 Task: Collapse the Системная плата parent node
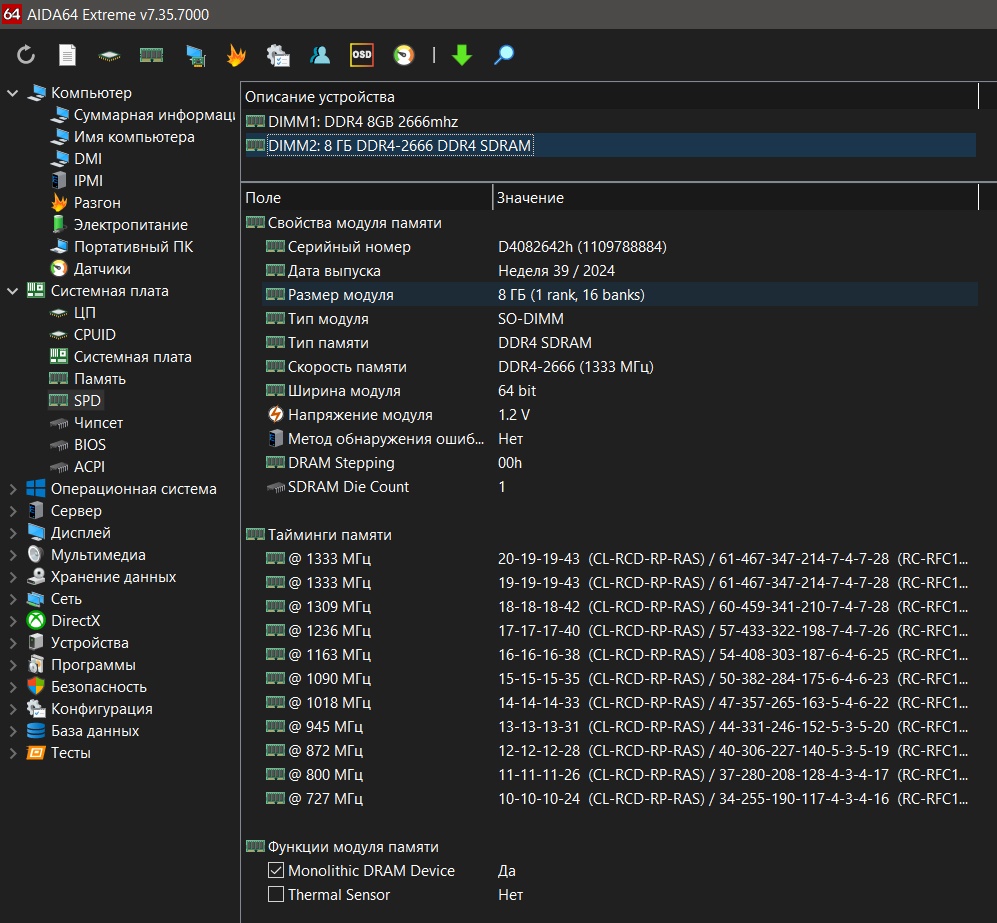pyautogui.click(x=12, y=291)
